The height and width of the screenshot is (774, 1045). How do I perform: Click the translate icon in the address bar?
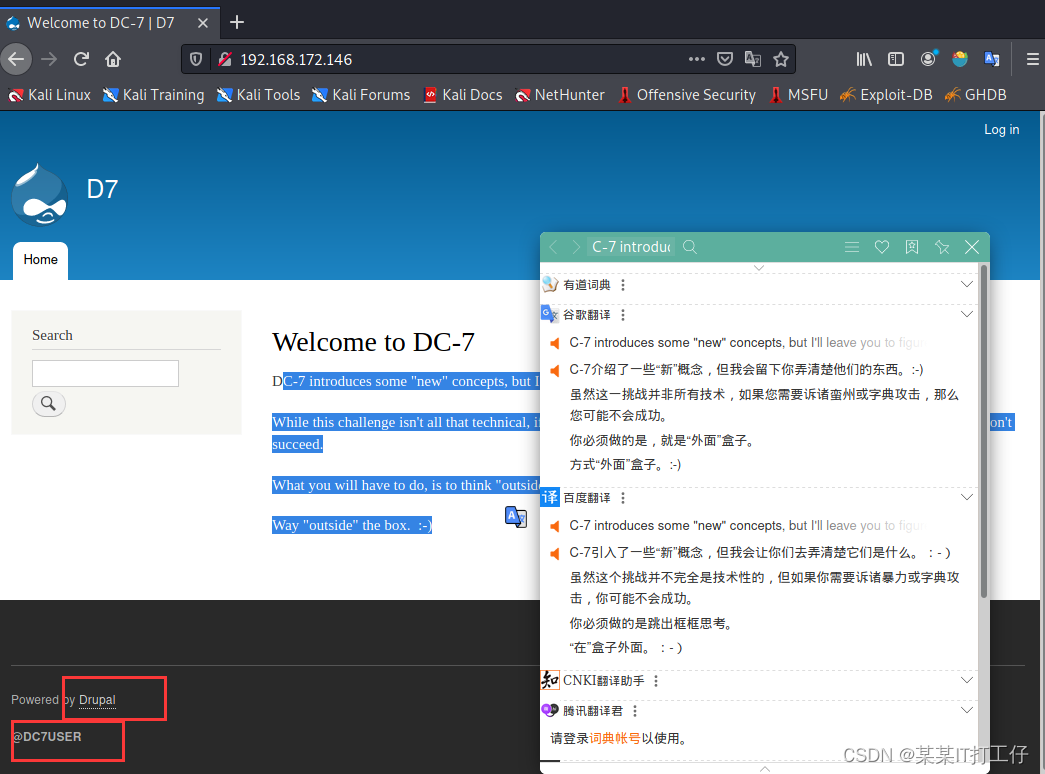(753, 59)
